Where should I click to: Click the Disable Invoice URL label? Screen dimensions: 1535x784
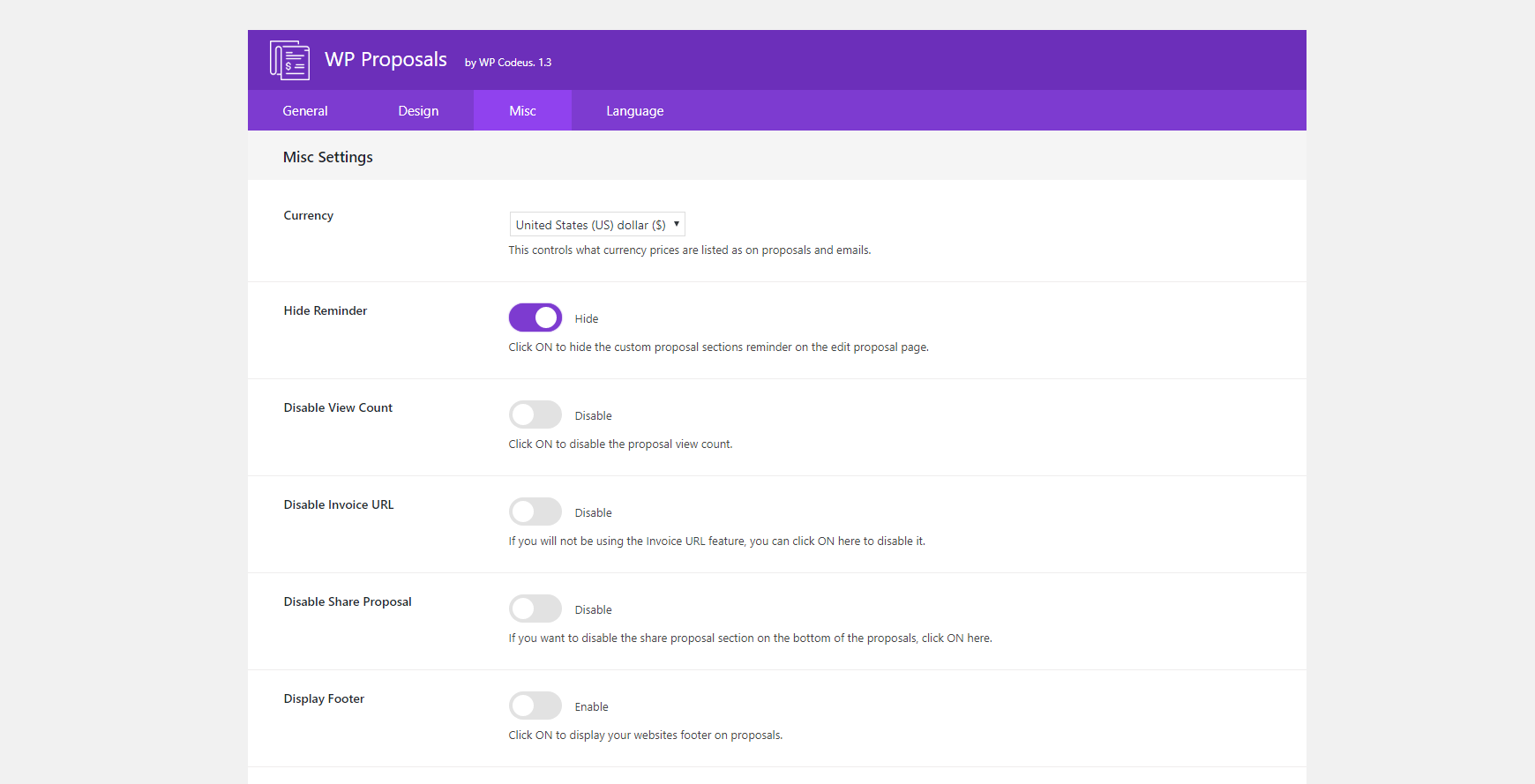click(339, 504)
